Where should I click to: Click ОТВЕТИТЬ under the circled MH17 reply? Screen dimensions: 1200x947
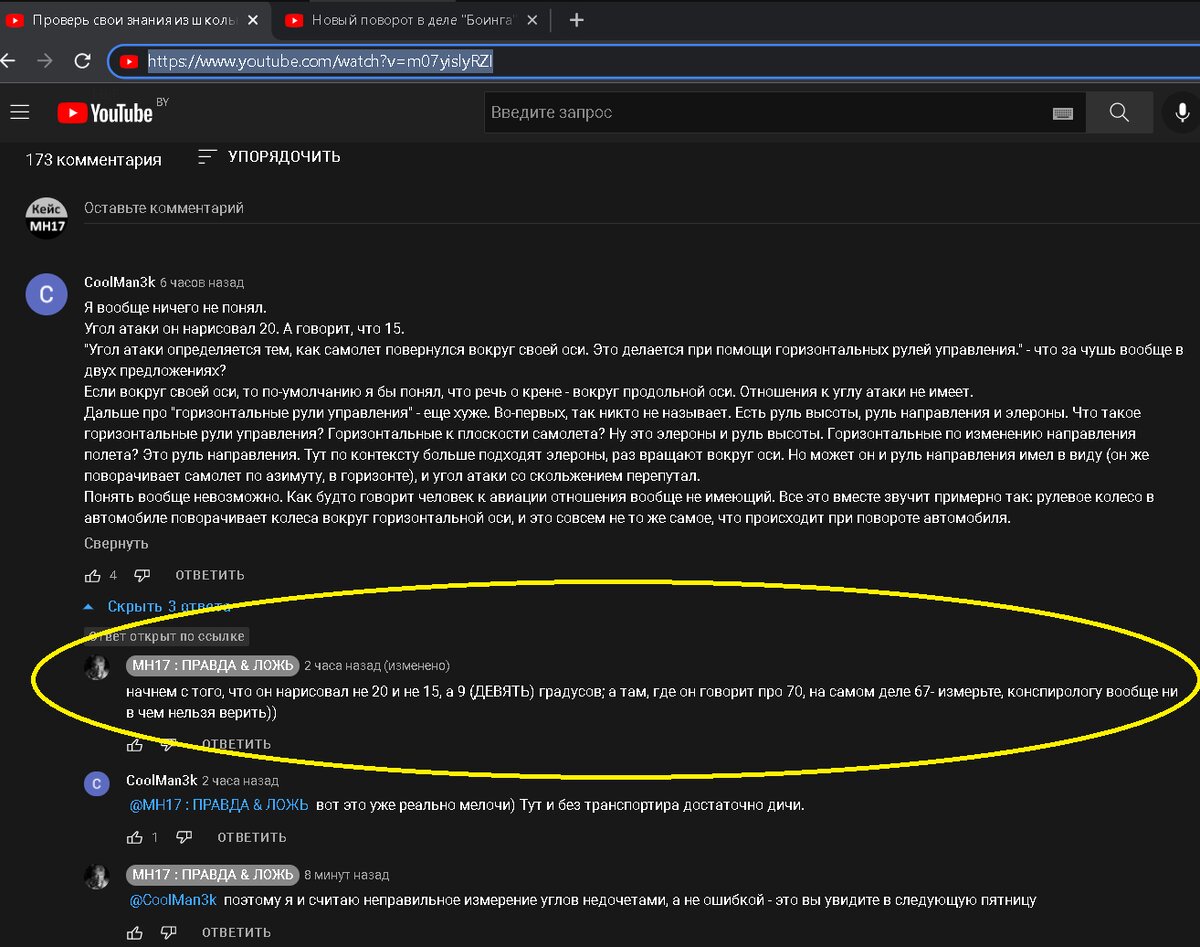pyautogui.click(x=237, y=744)
